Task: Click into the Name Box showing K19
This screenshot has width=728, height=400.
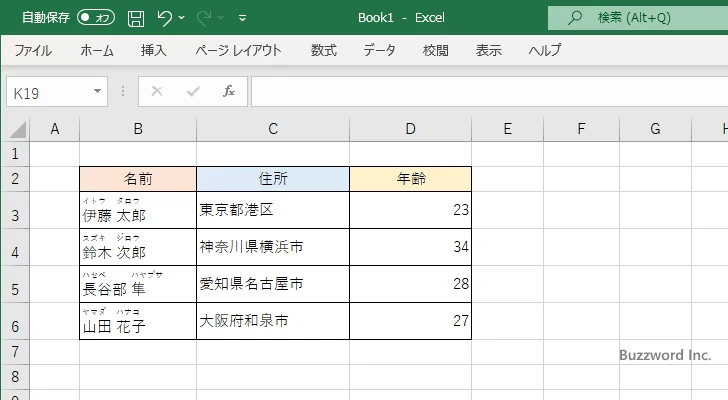Action: (x=48, y=92)
